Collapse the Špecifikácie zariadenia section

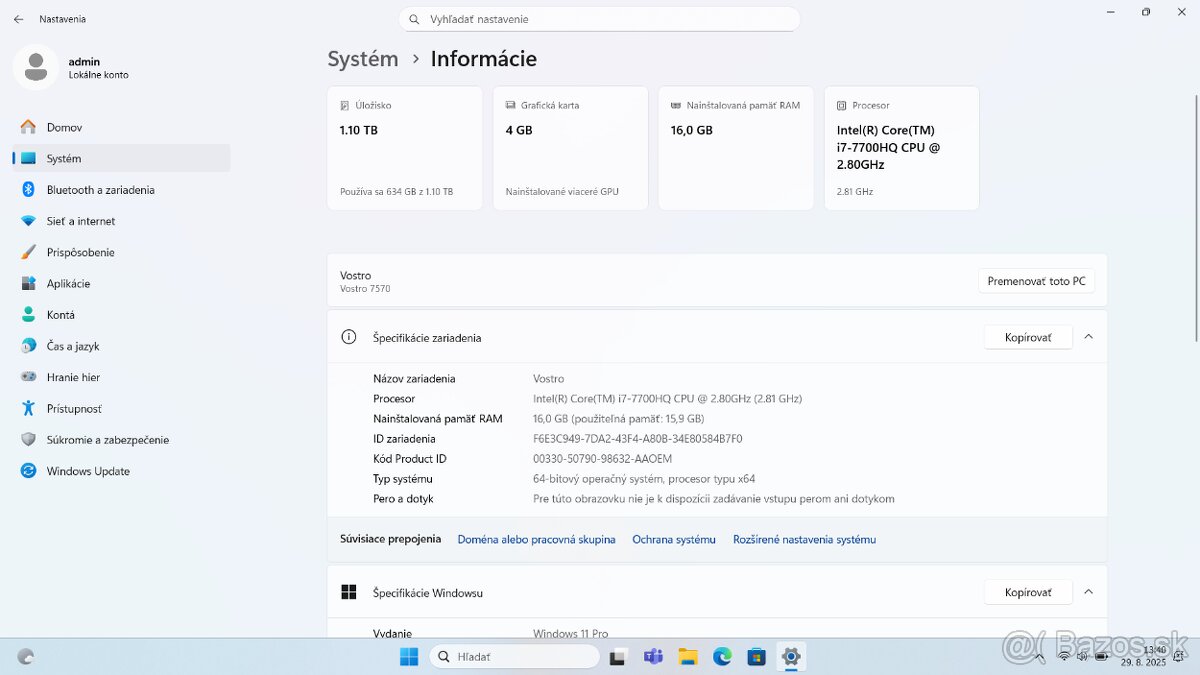(x=1088, y=336)
